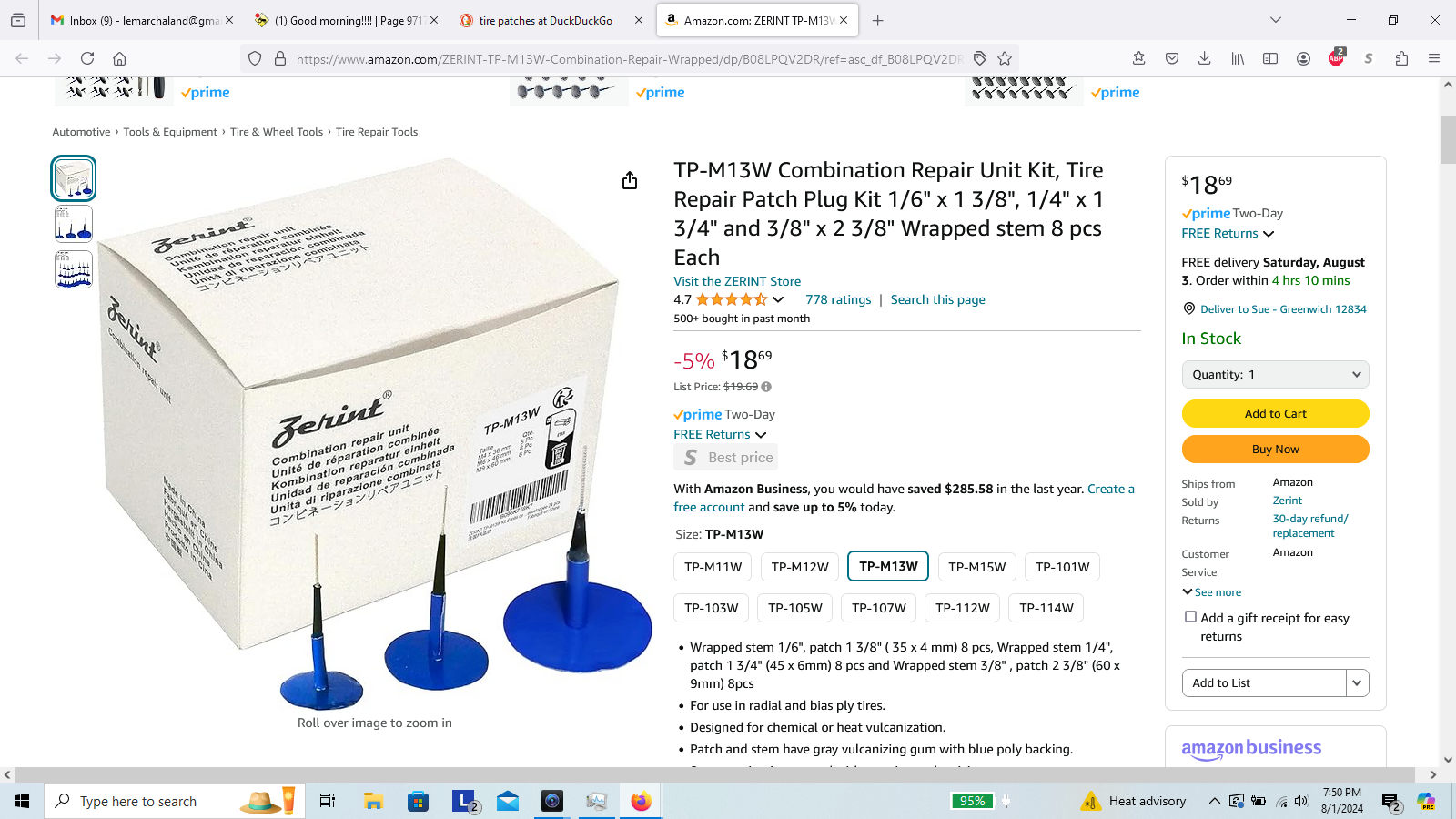Click the share icon above product image
Image resolution: width=1456 pixels, height=819 pixels.
[630, 181]
